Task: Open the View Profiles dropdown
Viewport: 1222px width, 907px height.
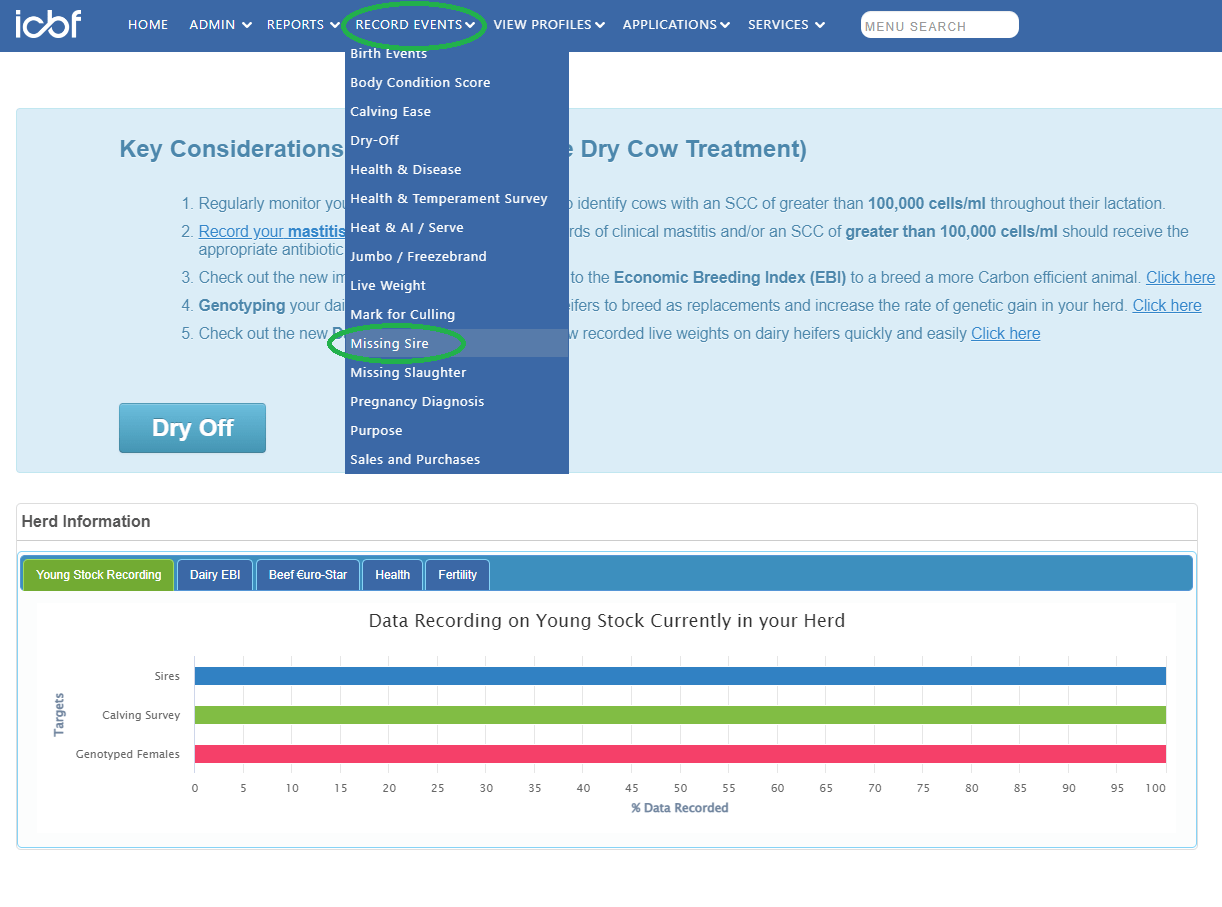Action: coord(548,25)
